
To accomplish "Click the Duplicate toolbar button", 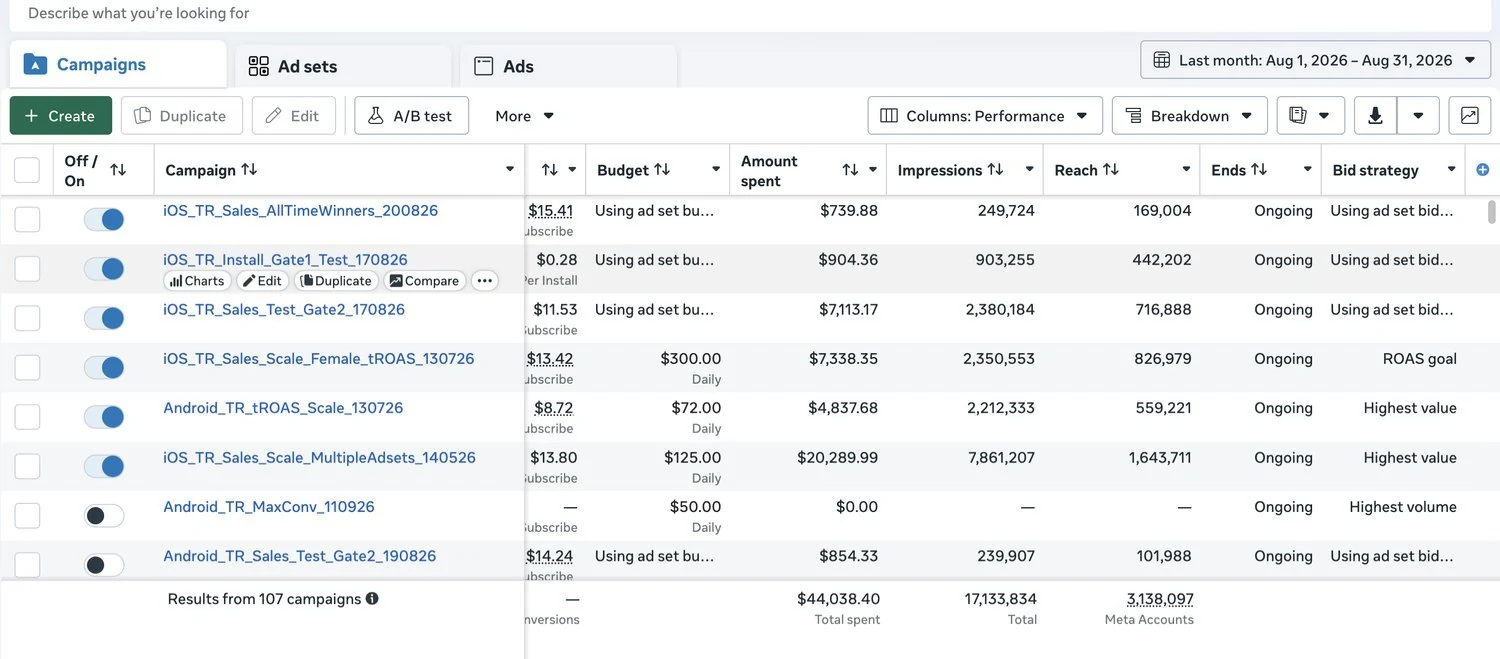I will (x=182, y=116).
